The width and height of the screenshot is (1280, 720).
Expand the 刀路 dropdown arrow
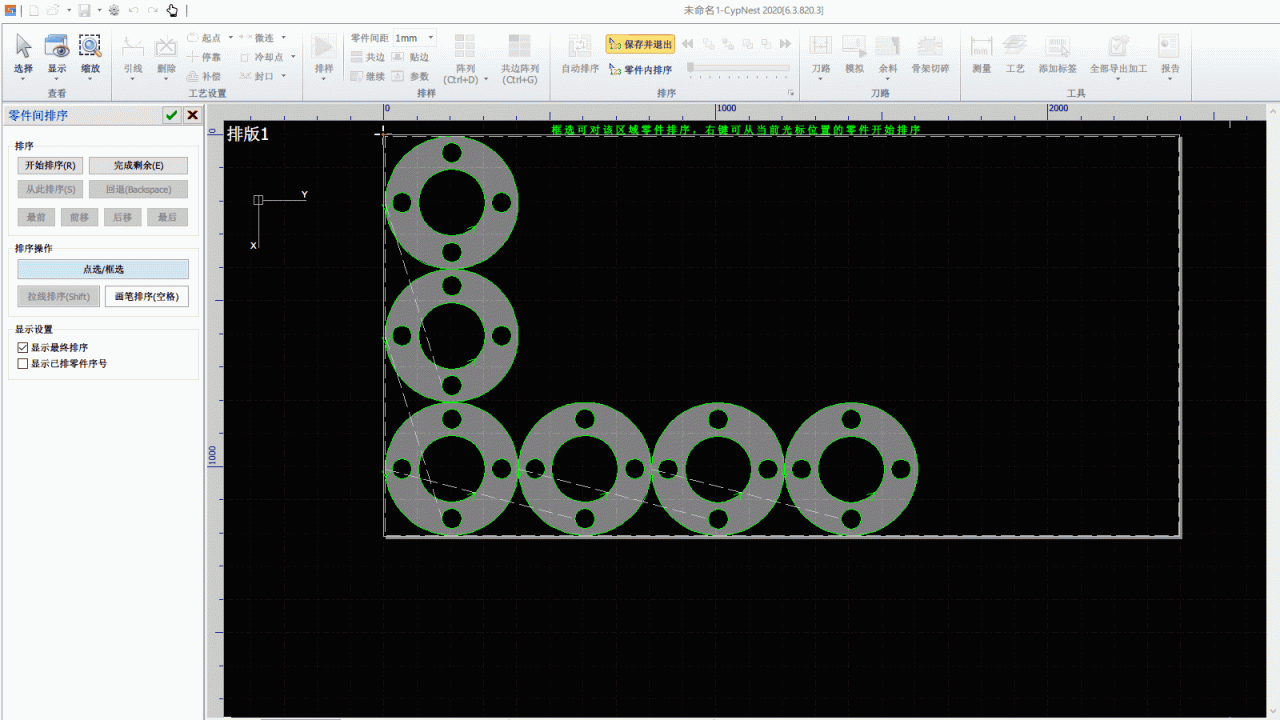coord(821,79)
